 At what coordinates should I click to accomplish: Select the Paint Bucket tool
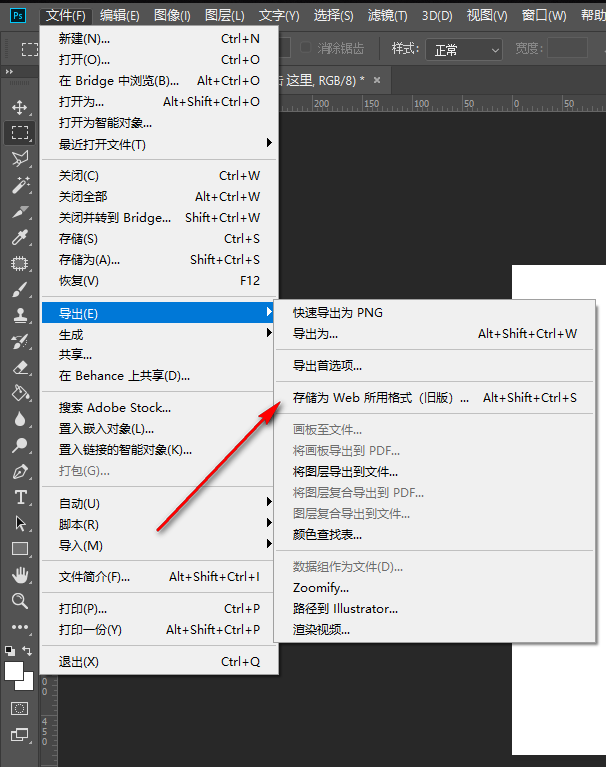click(20, 393)
